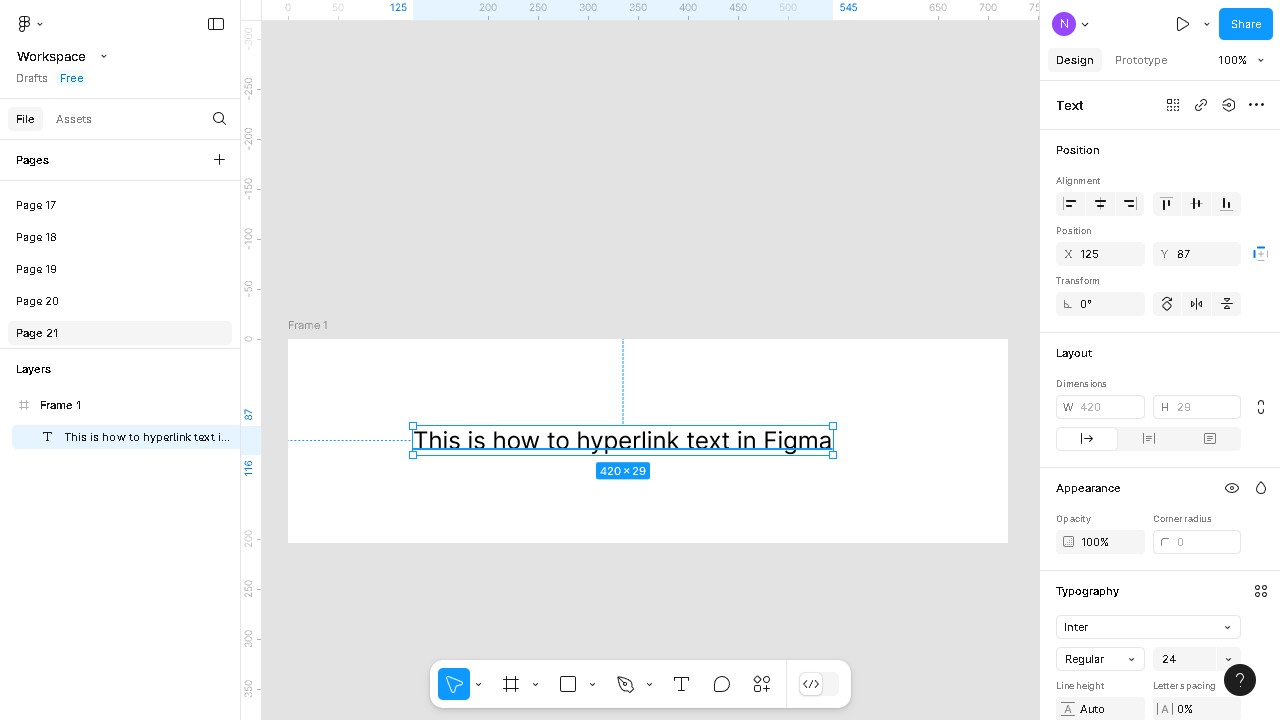Screen dimensions: 1280x720
Task: Open the Assets tab in the sidebar
Action: point(73,119)
